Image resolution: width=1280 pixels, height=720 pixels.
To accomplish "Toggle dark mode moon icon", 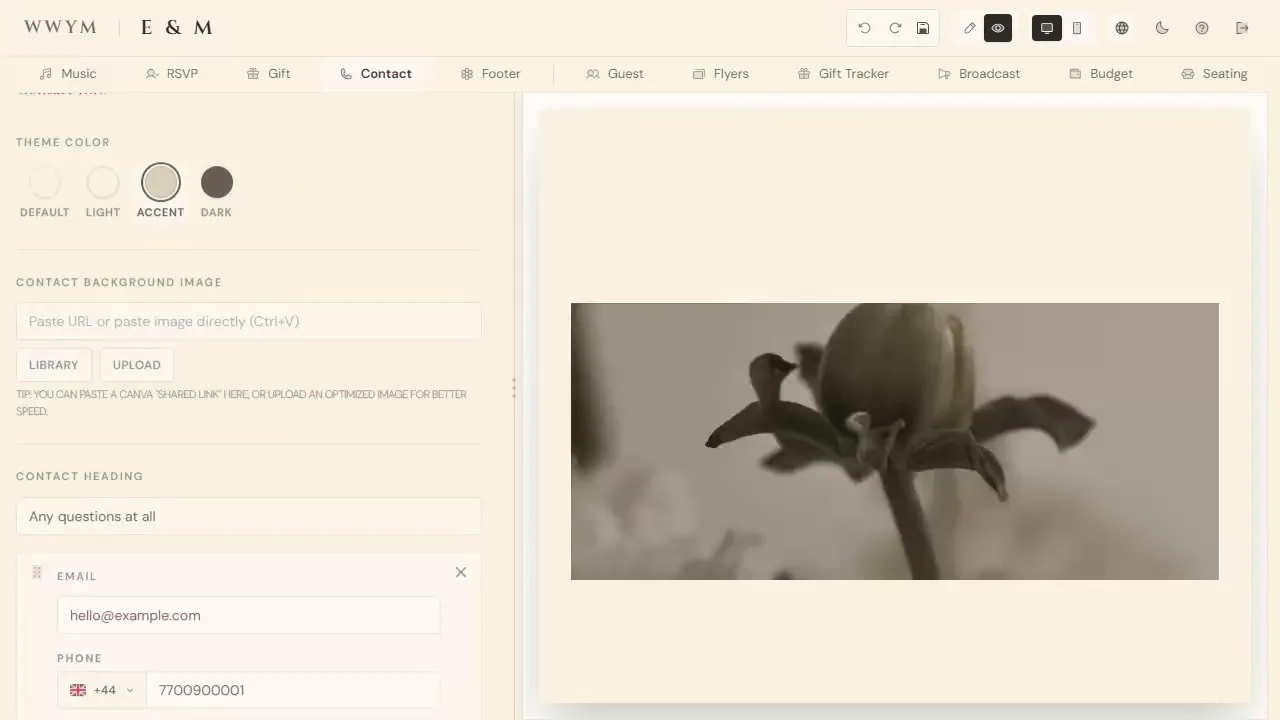I will (x=1162, y=28).
